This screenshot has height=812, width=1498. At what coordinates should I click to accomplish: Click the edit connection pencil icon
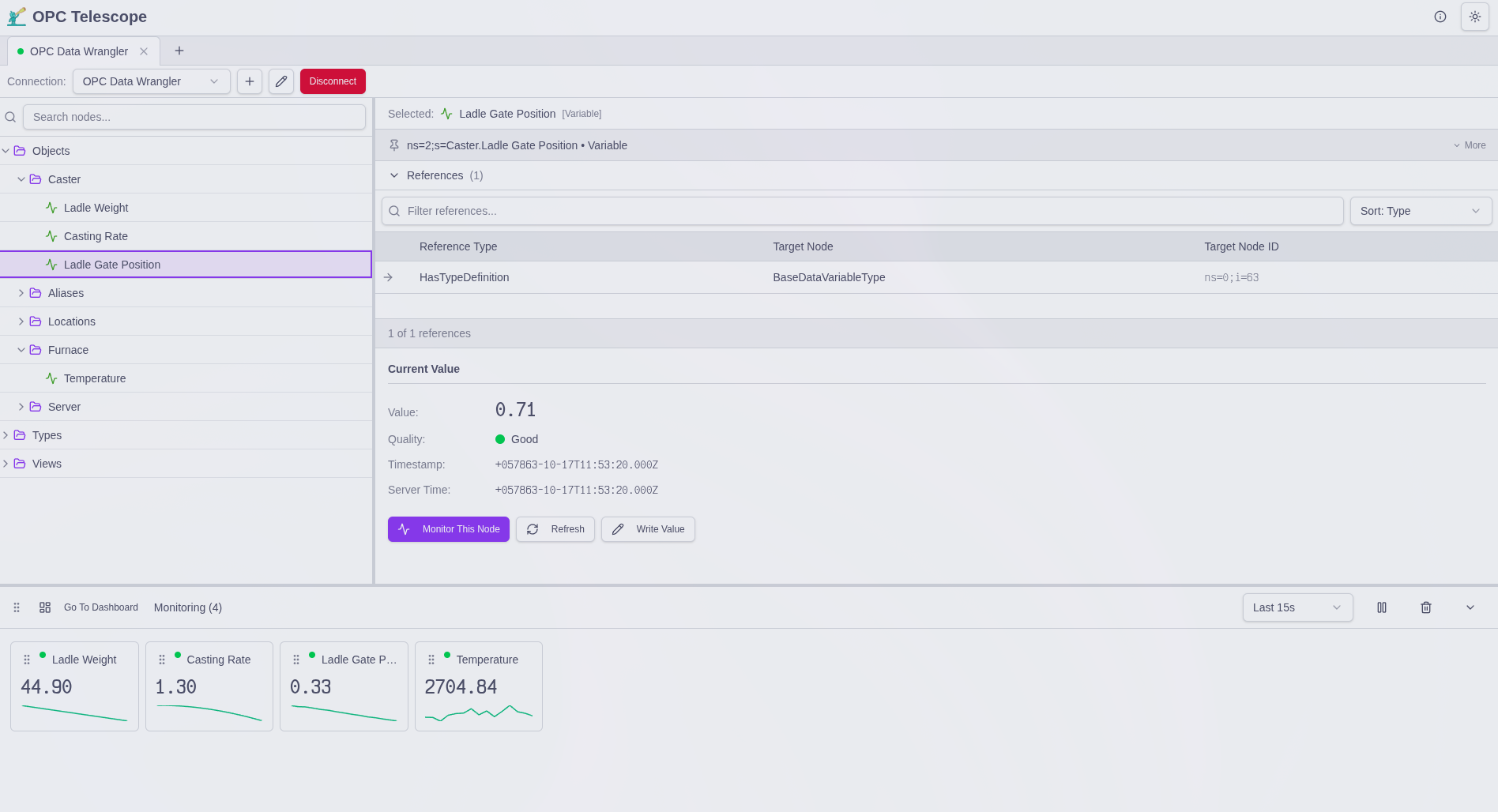point(280,81)
